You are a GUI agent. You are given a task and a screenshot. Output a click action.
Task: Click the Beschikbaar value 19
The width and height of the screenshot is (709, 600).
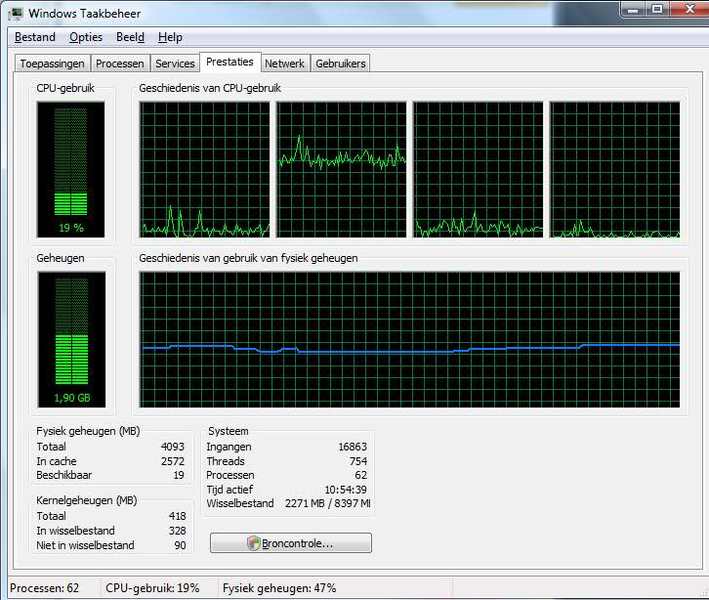[179, 475]
